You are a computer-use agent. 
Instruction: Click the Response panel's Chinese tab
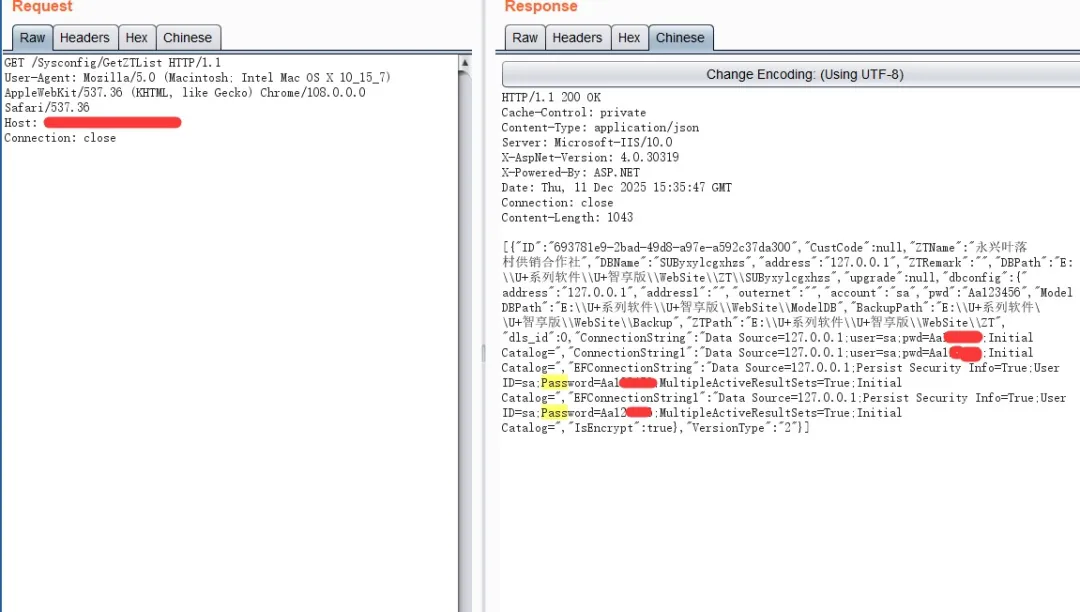pyautogui.click(x=680, y=38)
